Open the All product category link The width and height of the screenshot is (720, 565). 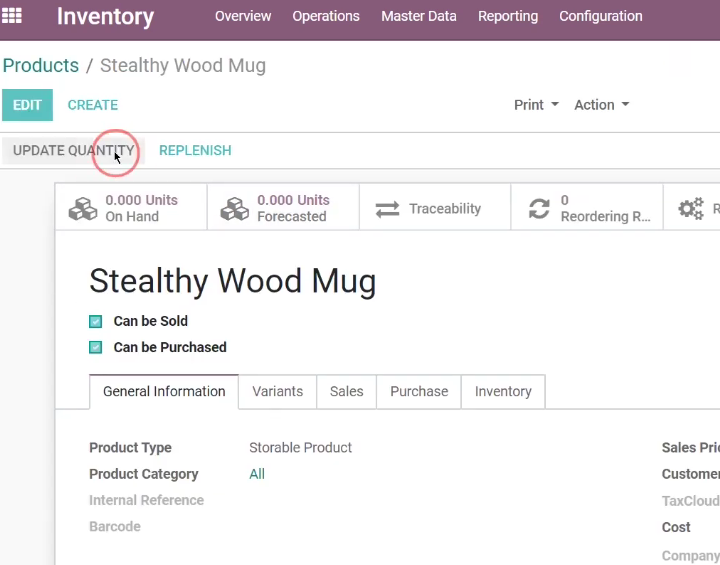tap(257, 474)
